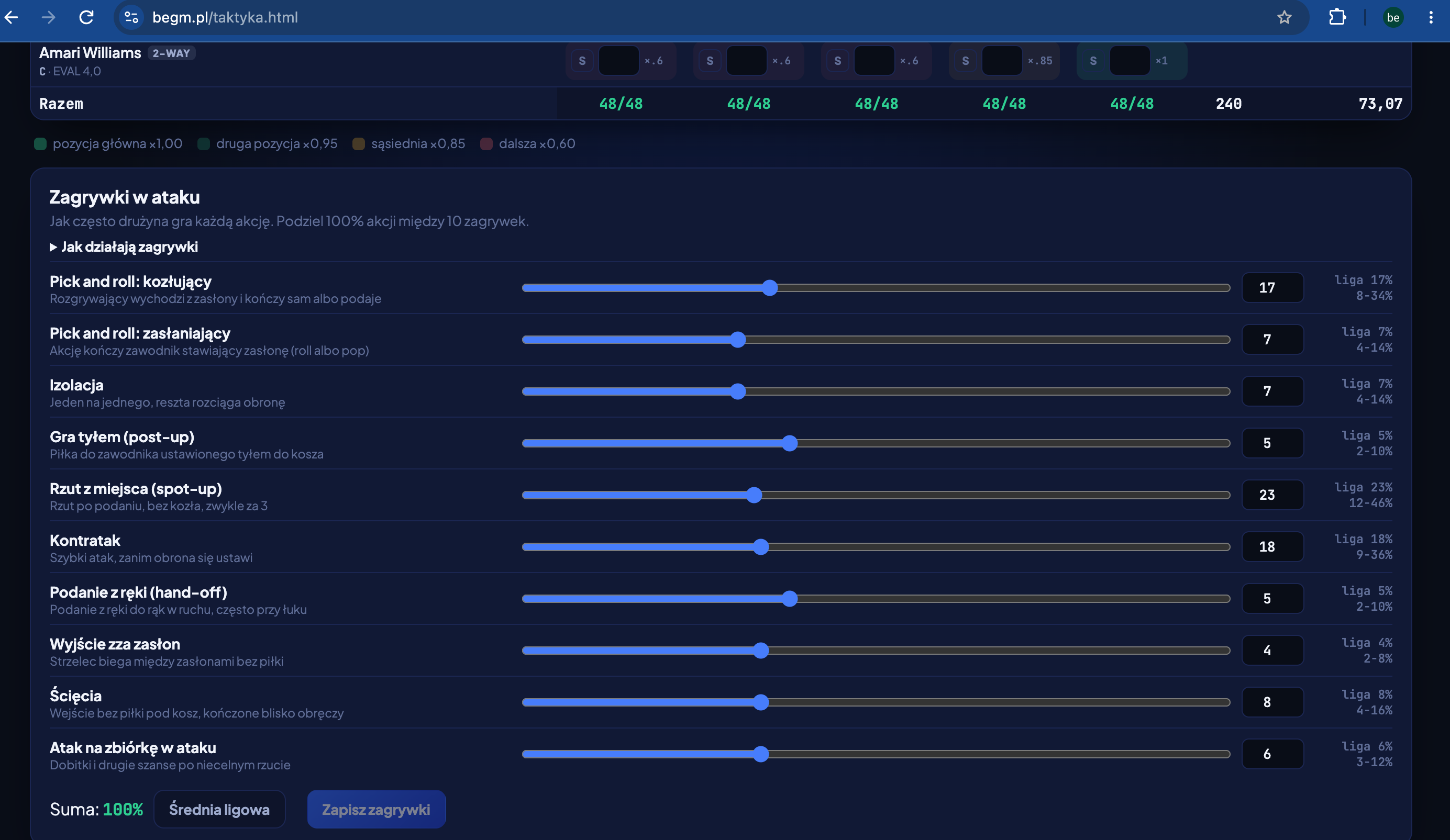Click the browser forward arrow
Screen dimensions: 1450x840
point(49,17)
